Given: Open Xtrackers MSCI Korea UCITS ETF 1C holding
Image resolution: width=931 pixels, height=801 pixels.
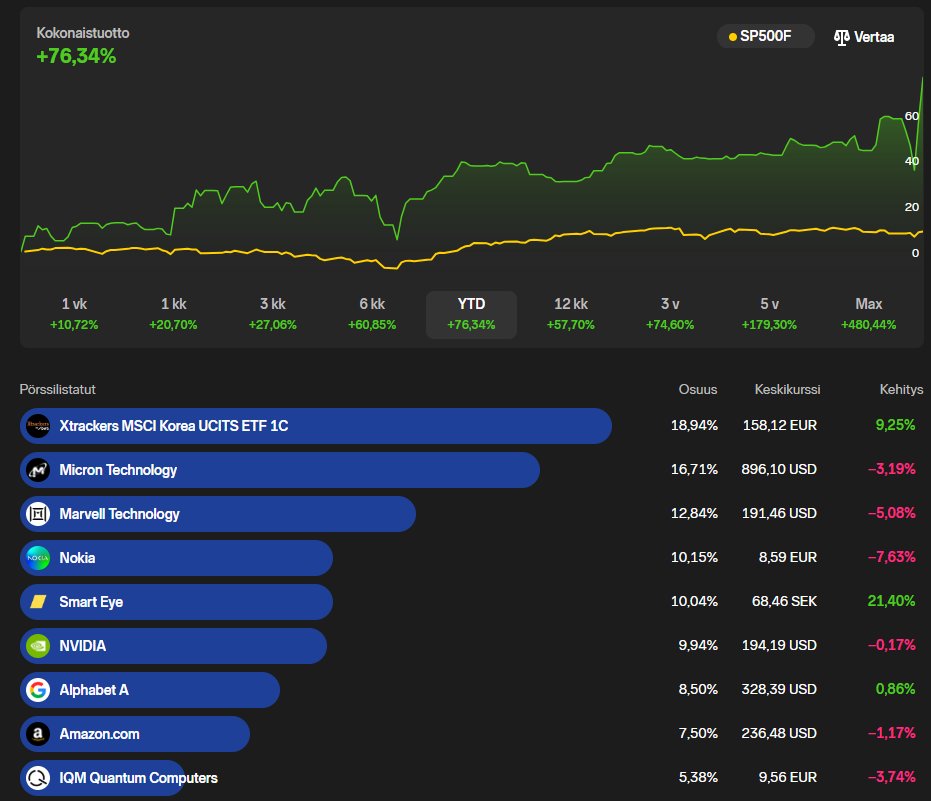Looking at the screenshot, I should pyautogui.click(x=316, y=426).
